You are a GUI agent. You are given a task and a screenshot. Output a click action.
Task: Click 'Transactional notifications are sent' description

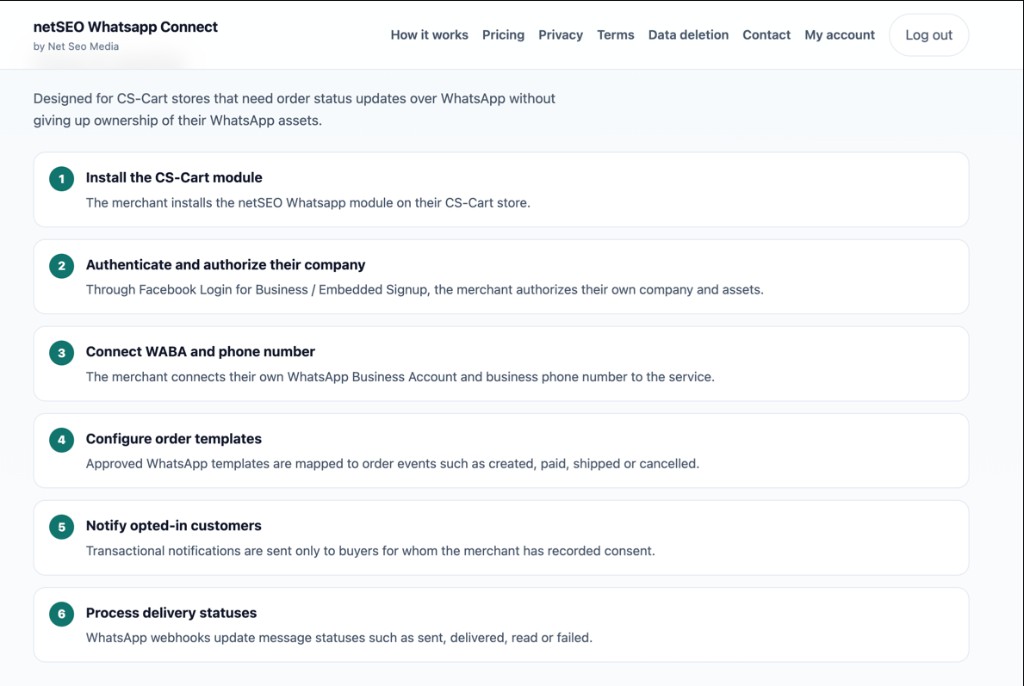(370, 551)
